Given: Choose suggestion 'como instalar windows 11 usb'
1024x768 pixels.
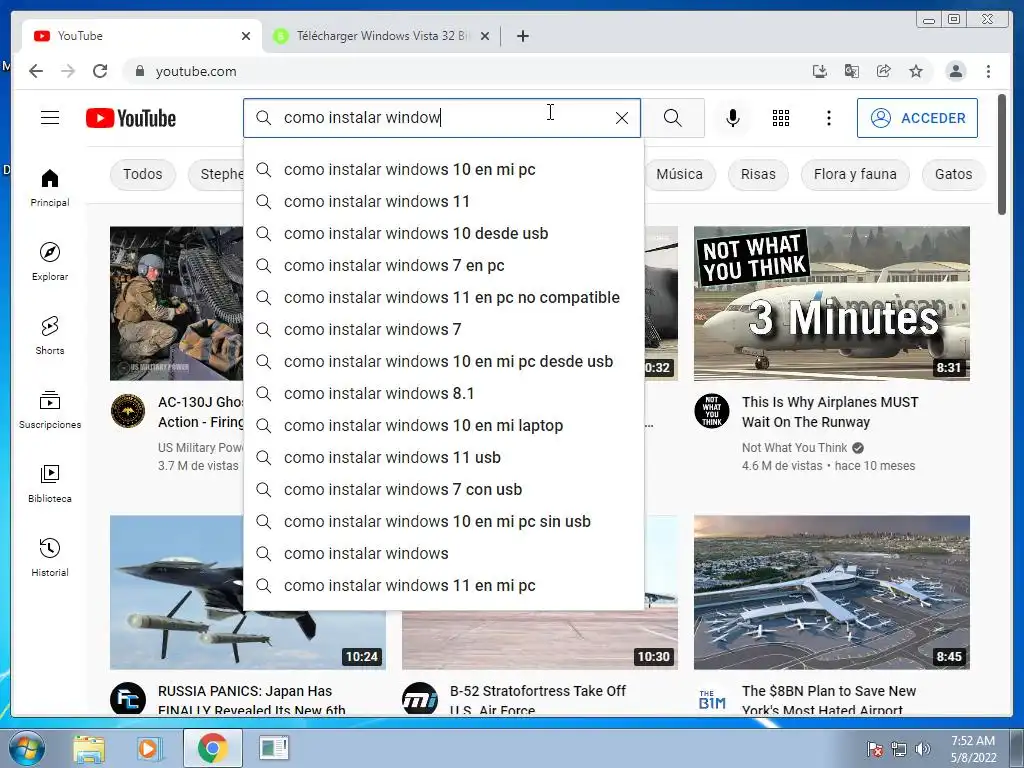Looking at the screenshot, I should pyautogui.click(x=443, y=458).
